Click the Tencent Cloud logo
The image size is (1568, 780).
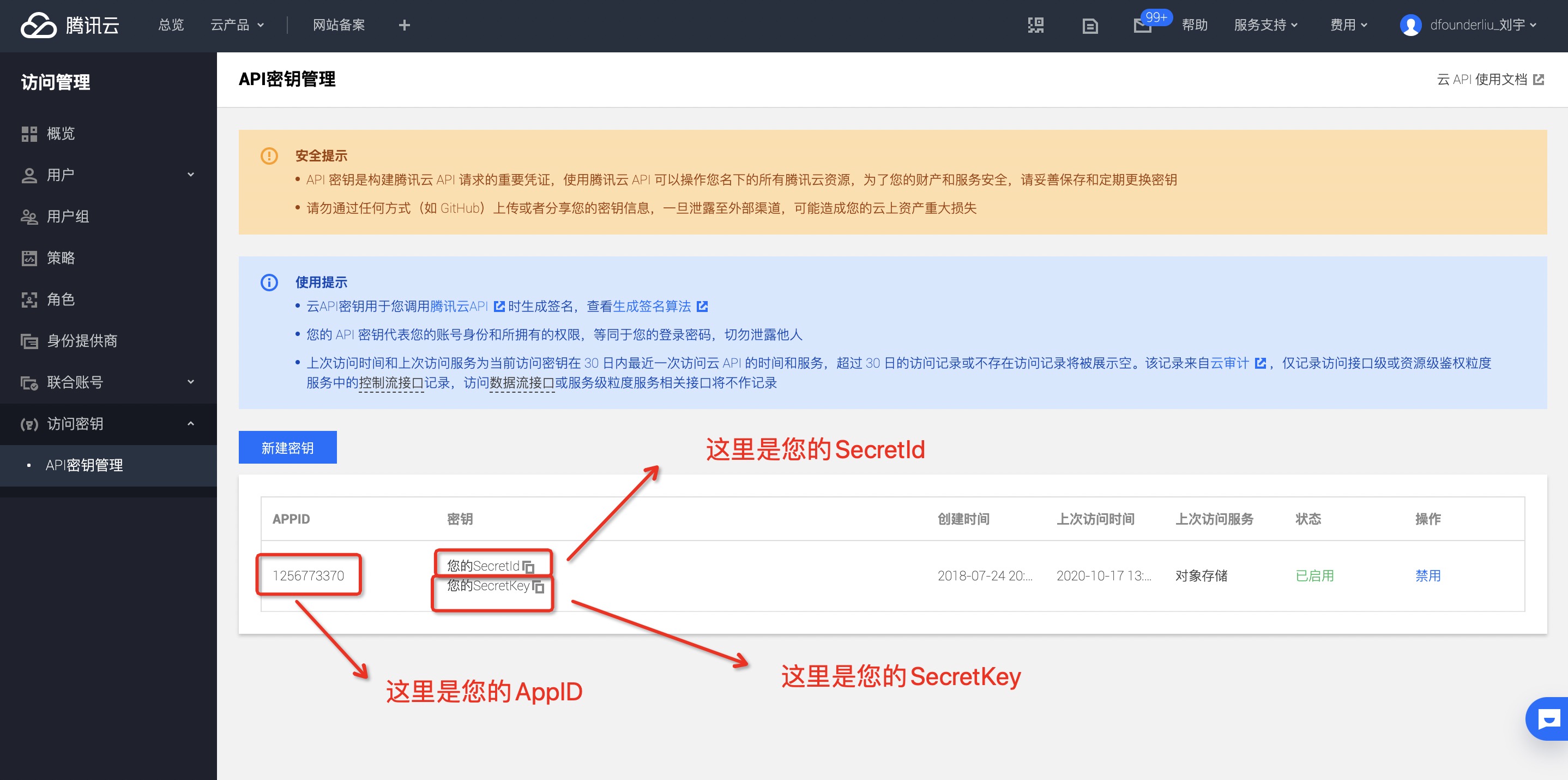(x=69, y=26)
